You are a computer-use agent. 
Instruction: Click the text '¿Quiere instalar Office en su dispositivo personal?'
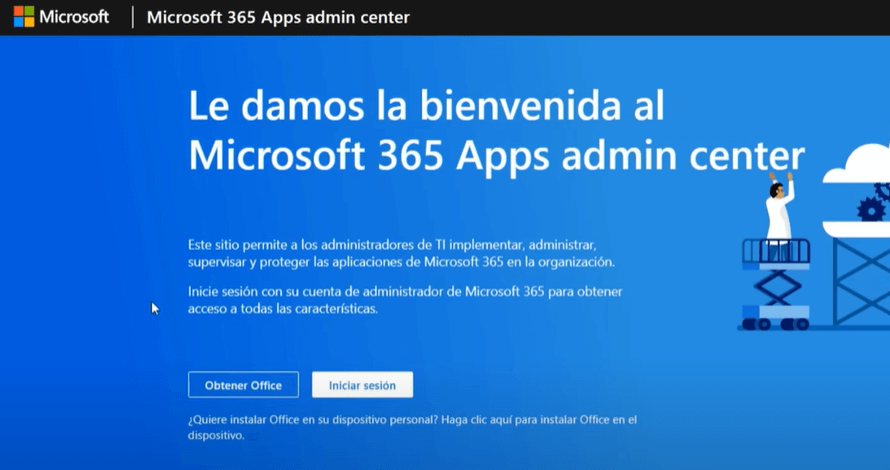pos(313,420)
